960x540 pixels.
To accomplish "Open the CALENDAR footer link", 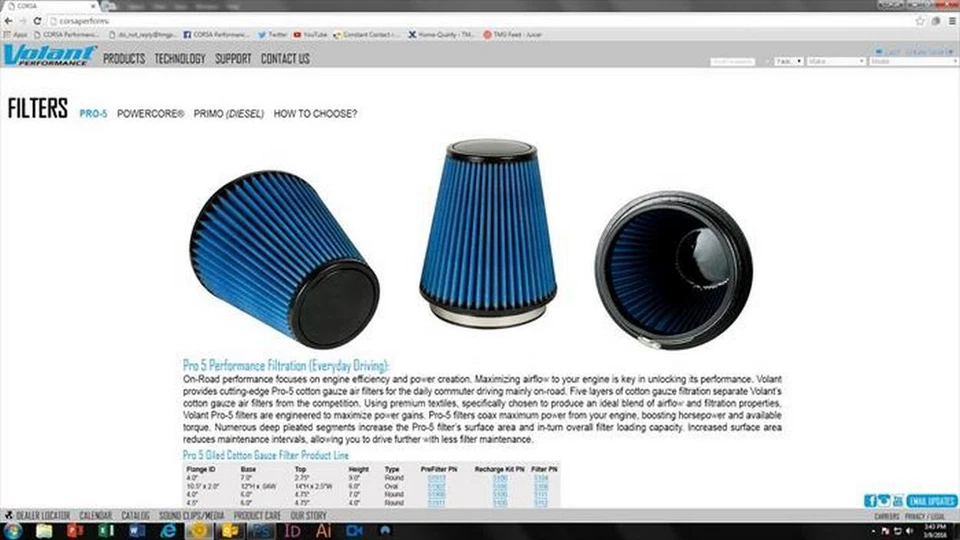I will [96, 516].
